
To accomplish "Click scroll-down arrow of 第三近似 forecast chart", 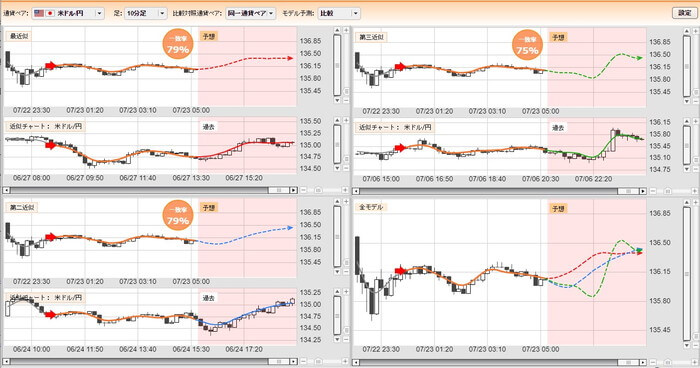I will 687,101.
